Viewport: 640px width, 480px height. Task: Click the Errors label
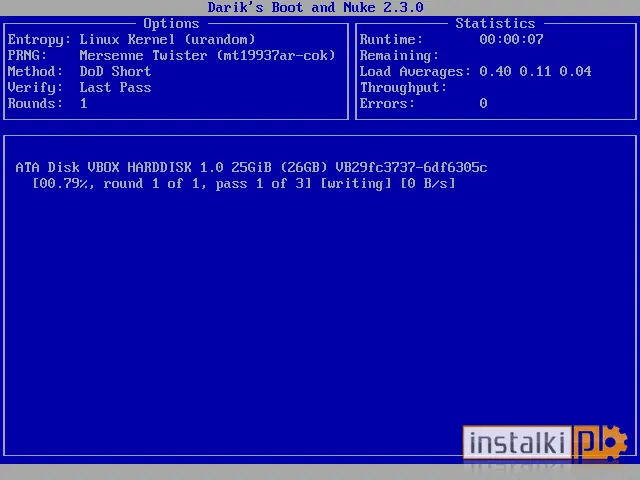point(387,103)
